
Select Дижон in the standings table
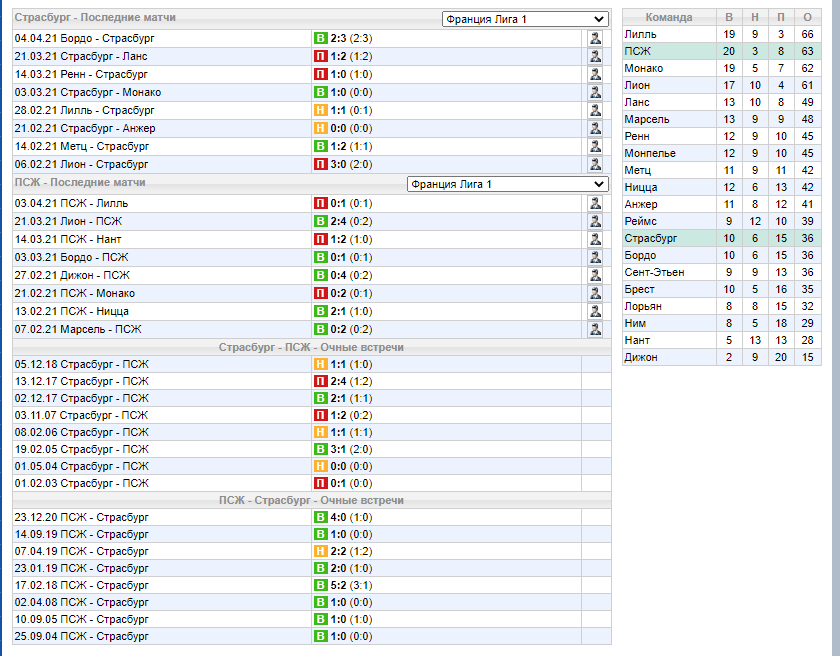(722, 357)
